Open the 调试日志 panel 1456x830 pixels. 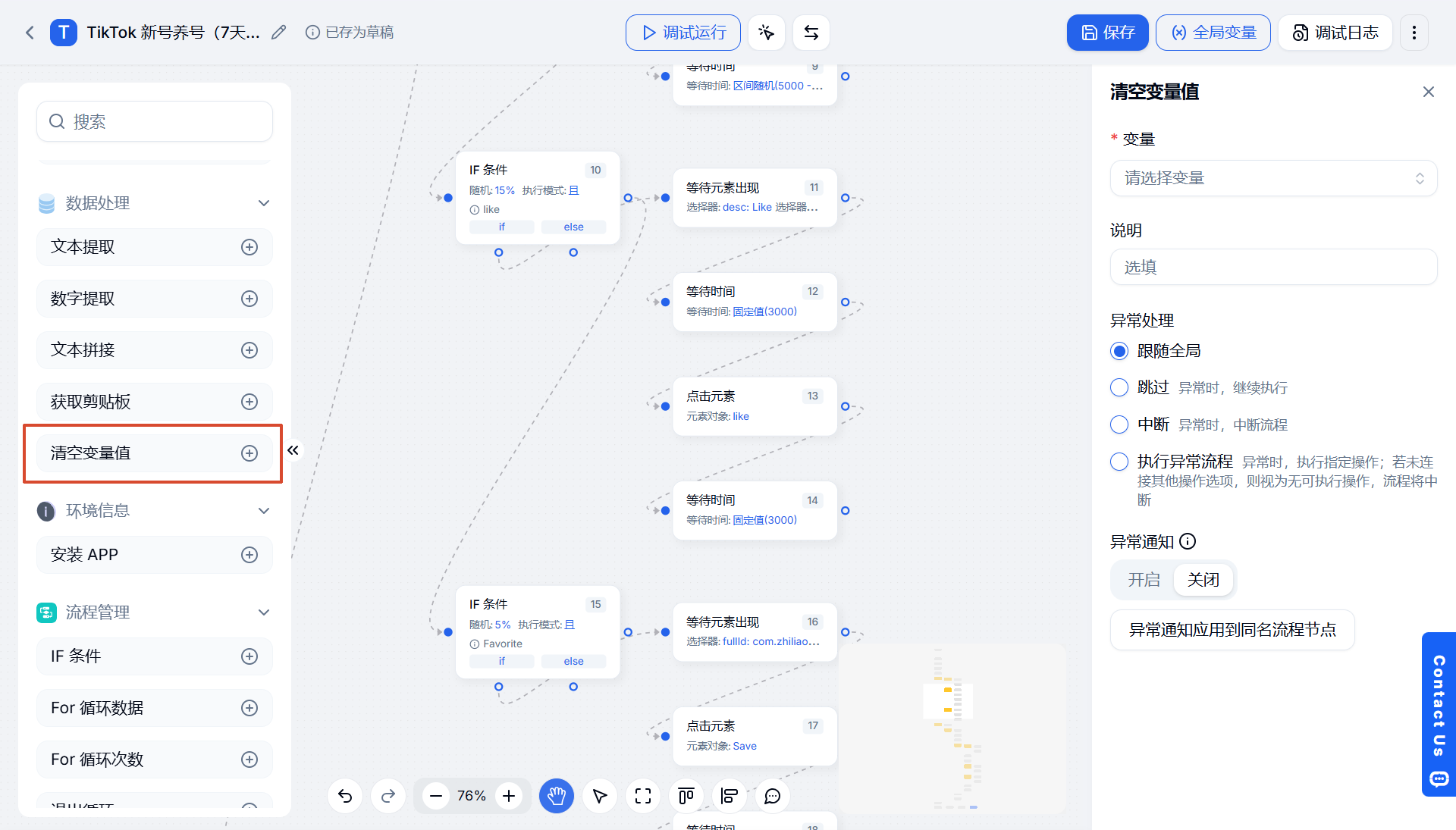(1335, 33)
